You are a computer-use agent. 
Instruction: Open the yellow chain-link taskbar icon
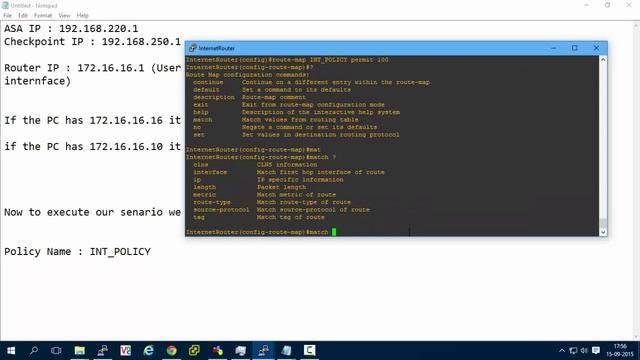tap(194, 351)
